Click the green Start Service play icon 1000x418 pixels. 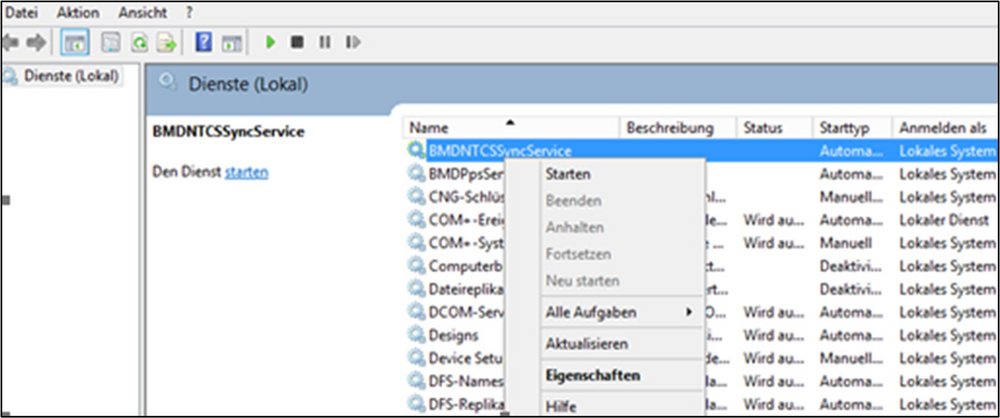pyautogui.click(x=270, y=42)
